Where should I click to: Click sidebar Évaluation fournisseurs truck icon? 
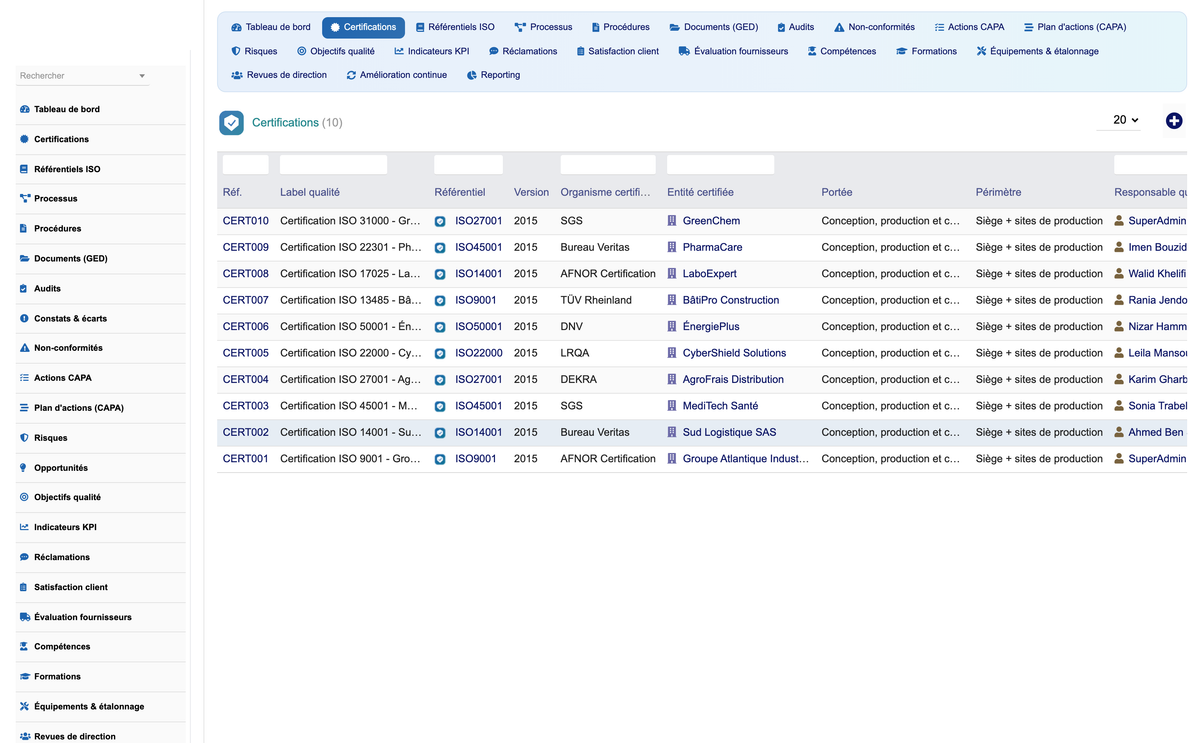point(24,617)
